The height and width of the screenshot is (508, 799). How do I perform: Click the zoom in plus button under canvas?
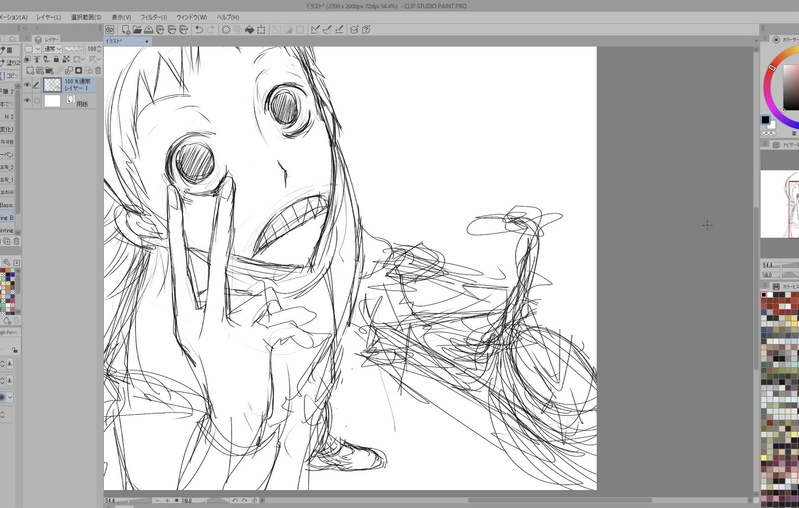tap(167, 500)
